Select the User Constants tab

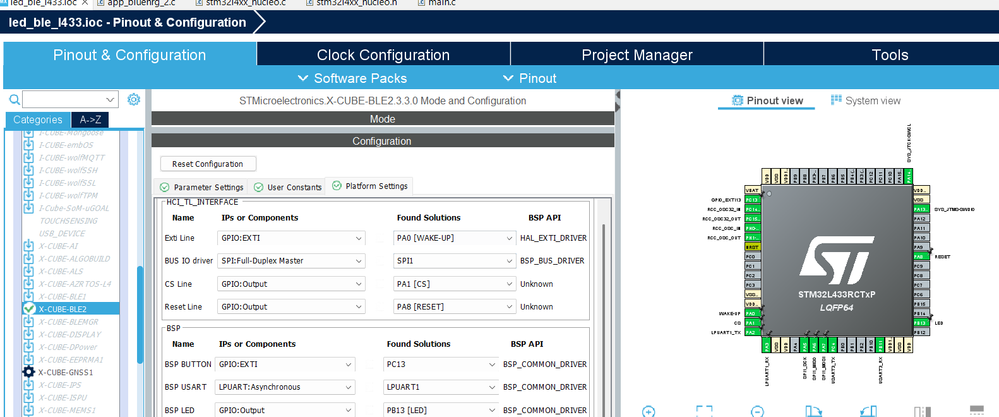[x=287, y=187]
